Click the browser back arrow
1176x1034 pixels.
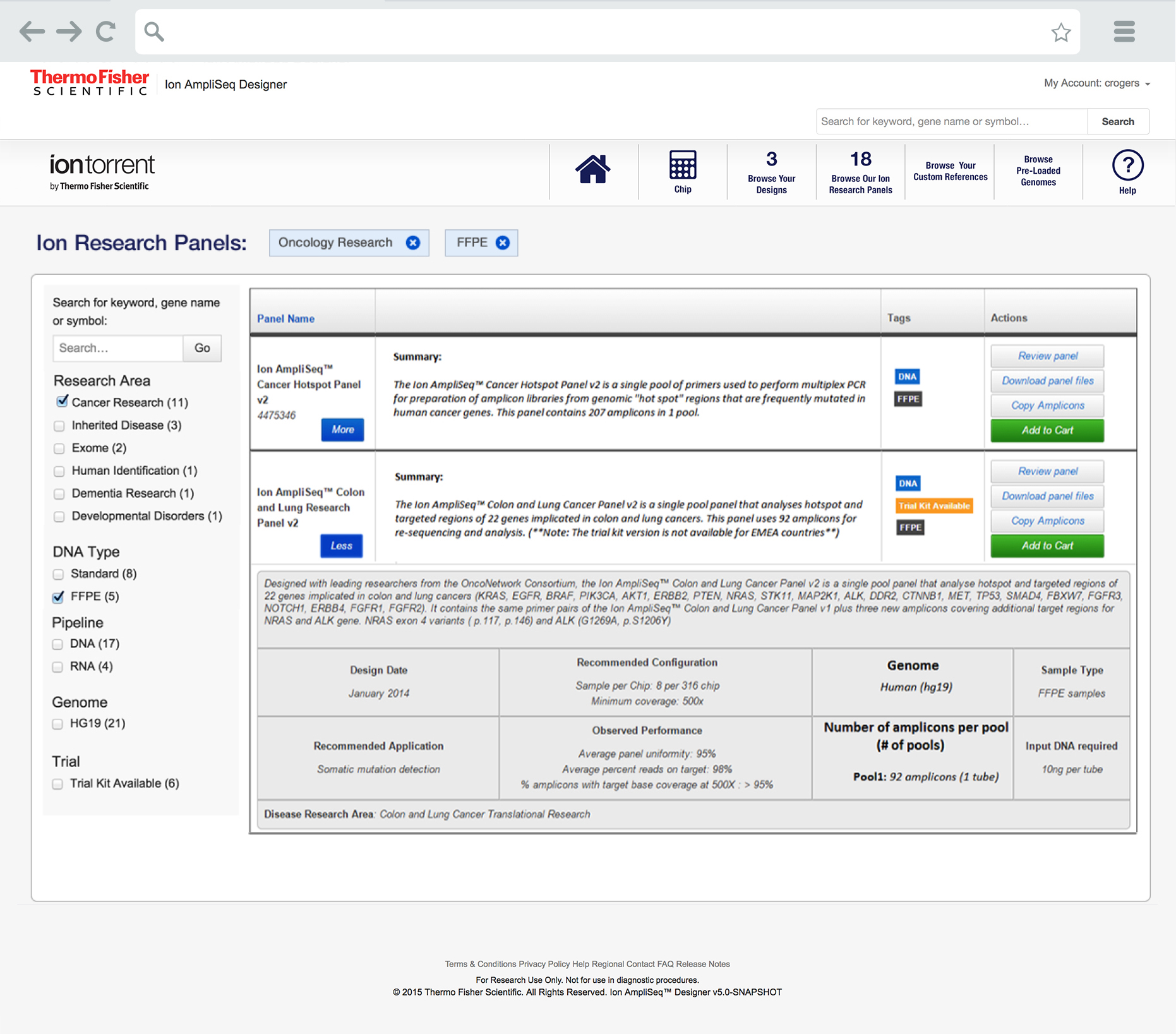coord(32,31)
